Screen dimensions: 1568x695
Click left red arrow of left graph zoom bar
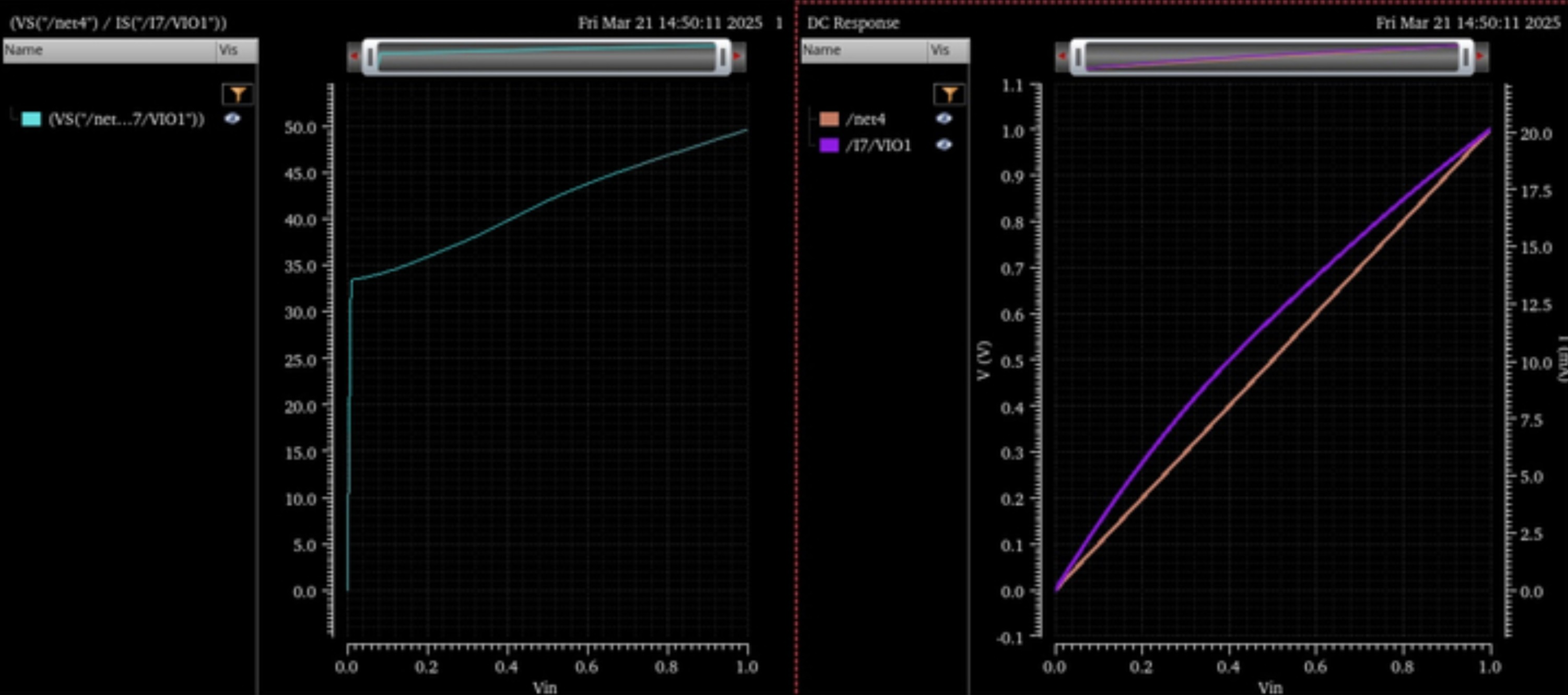point(354,56)
